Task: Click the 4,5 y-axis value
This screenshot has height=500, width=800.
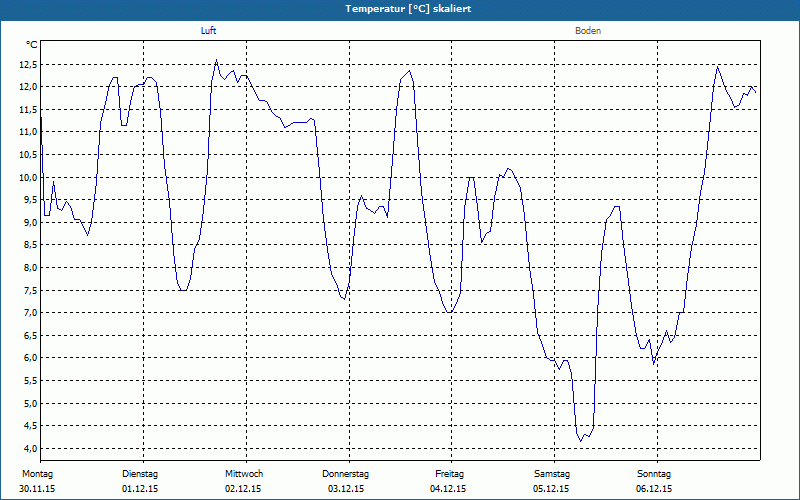Action: pyautogui.click(x=30, y=426)
